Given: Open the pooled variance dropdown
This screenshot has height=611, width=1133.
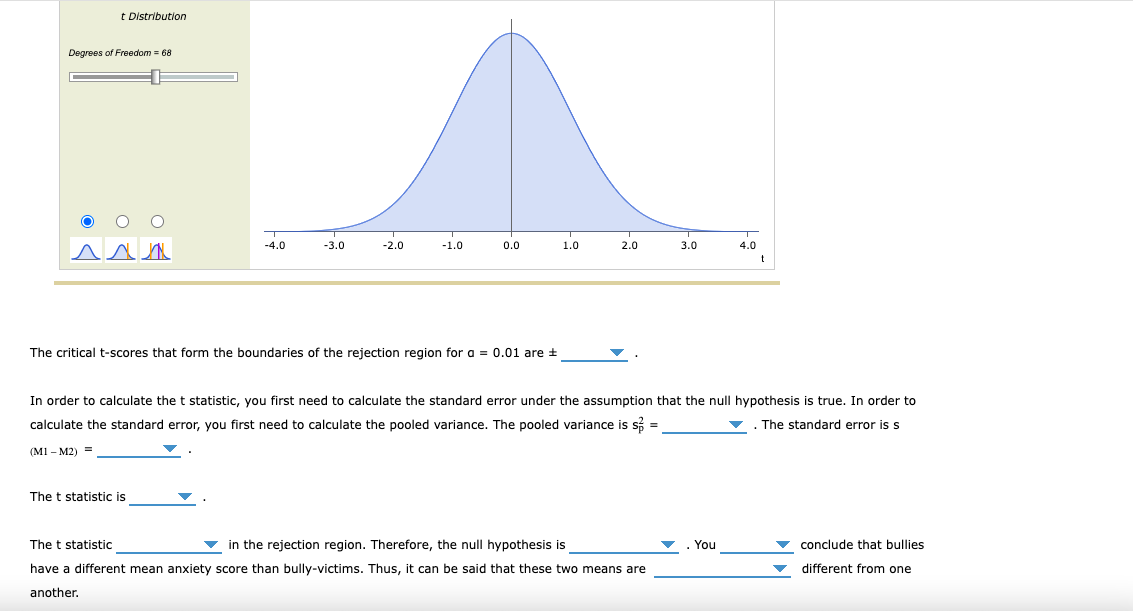Looking at the screenshot, I should [735, 425].
